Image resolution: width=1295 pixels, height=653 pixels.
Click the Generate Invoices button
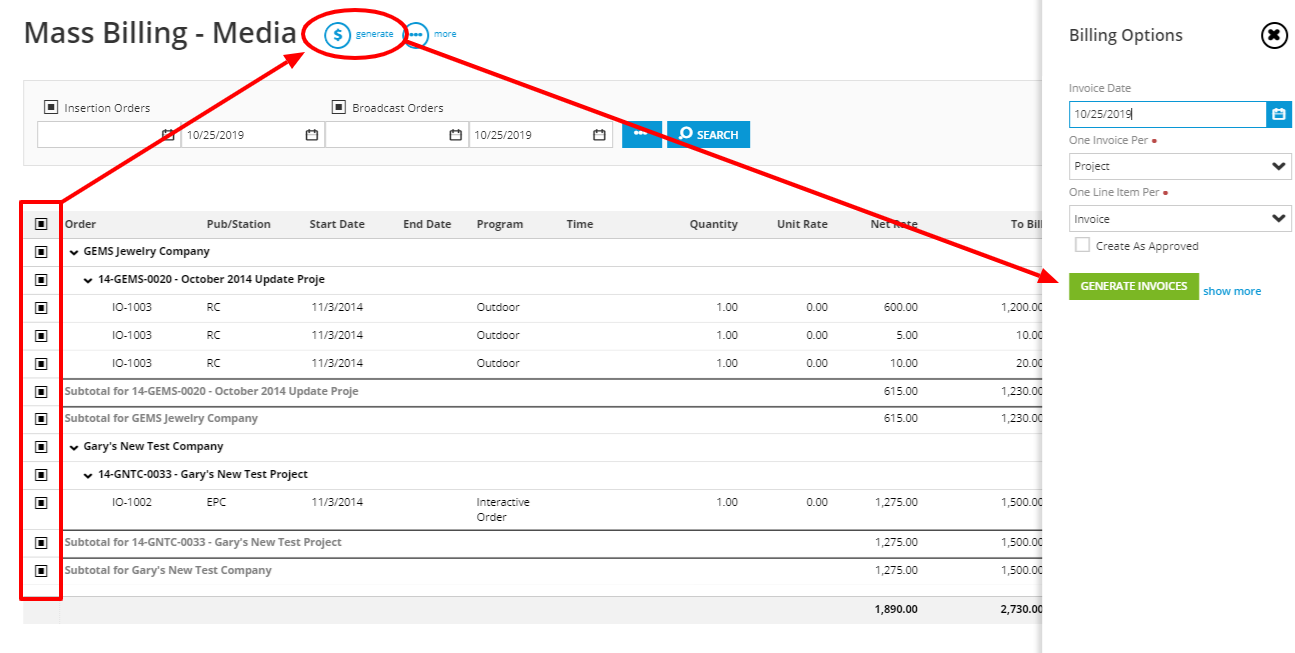coord(1134,286)
